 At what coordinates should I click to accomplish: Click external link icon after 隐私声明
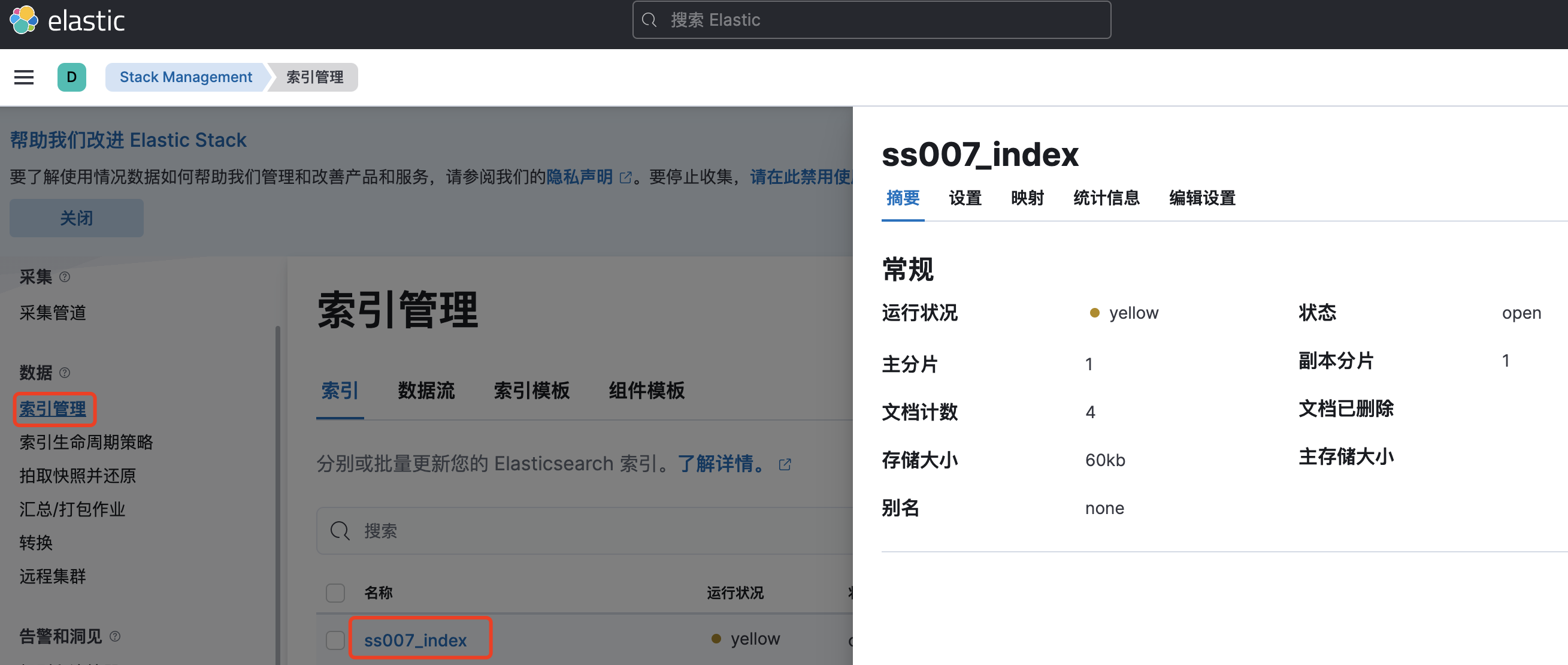tap(625, 177)
